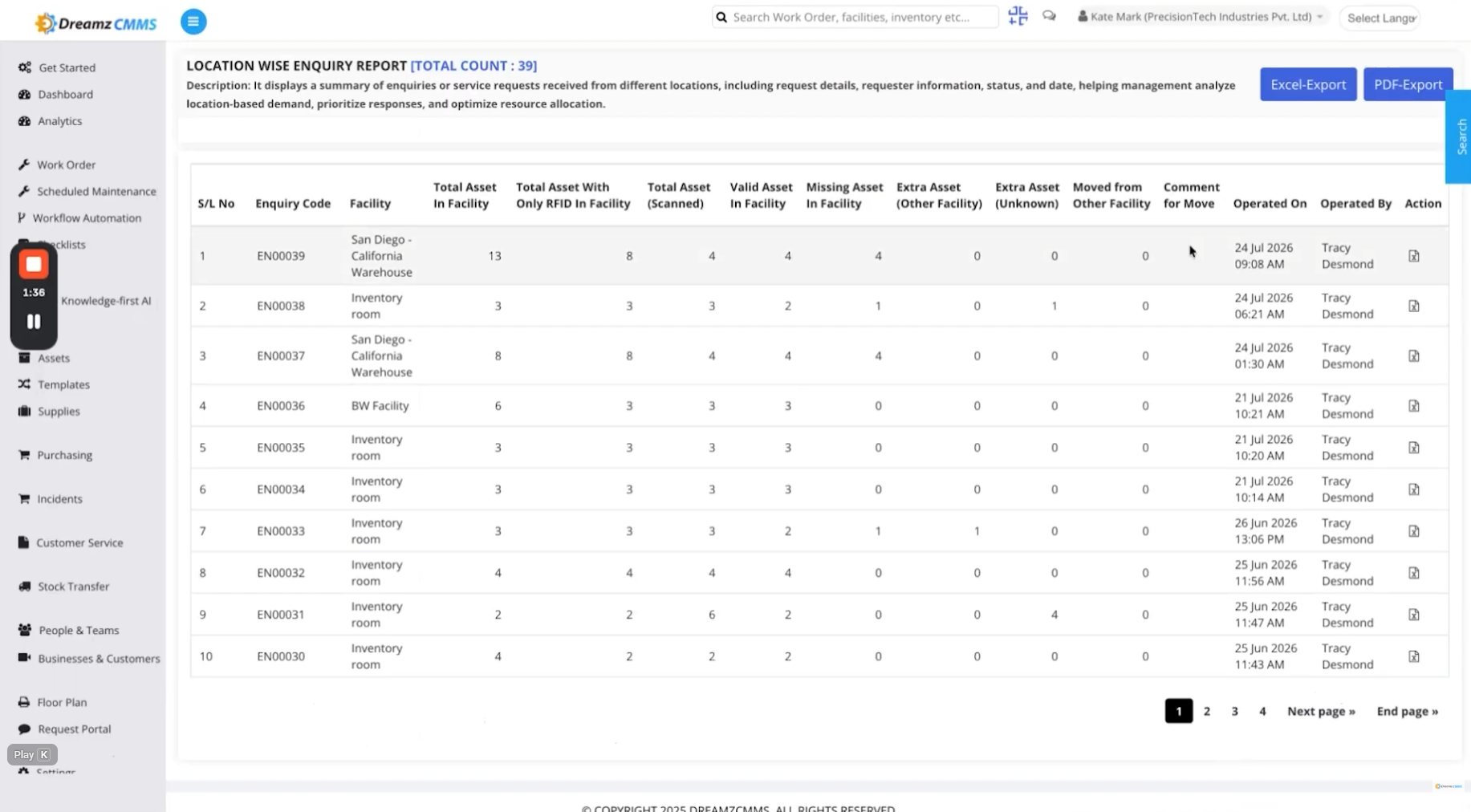
Task: Export report with Excel-Export button
Action: (1308, 84)
